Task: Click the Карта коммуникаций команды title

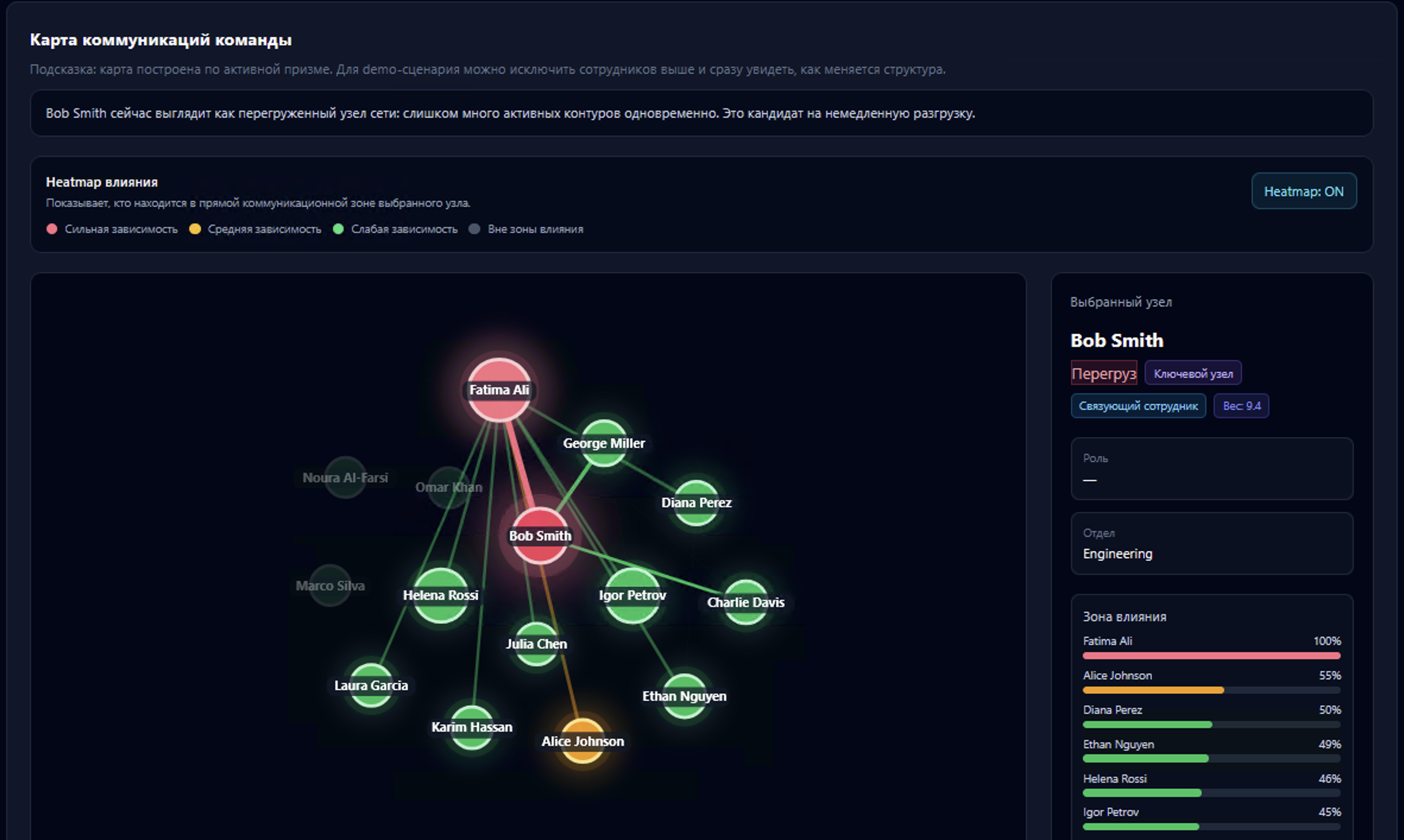Action: click(x=160, y=40)
